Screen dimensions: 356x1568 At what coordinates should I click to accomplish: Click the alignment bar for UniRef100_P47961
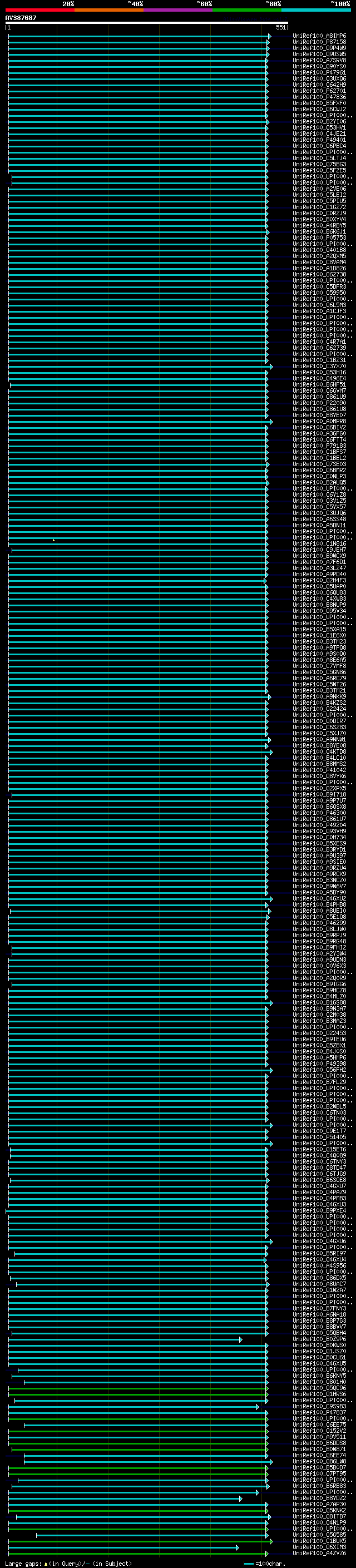[138, 72]
